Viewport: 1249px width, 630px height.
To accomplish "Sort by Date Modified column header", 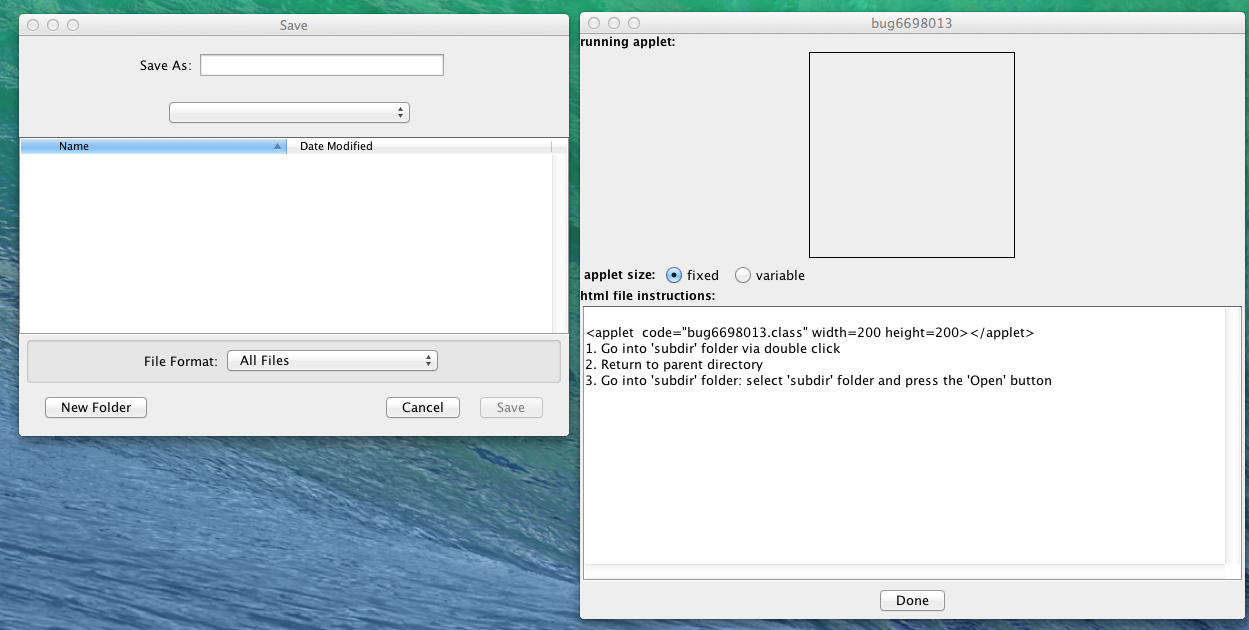I will click(418, 146).
